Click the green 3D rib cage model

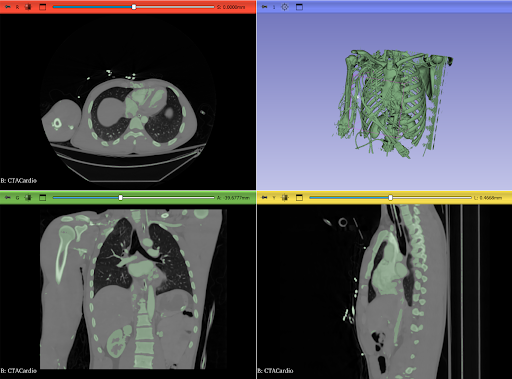pyautogui.click(x=393, y=103)
